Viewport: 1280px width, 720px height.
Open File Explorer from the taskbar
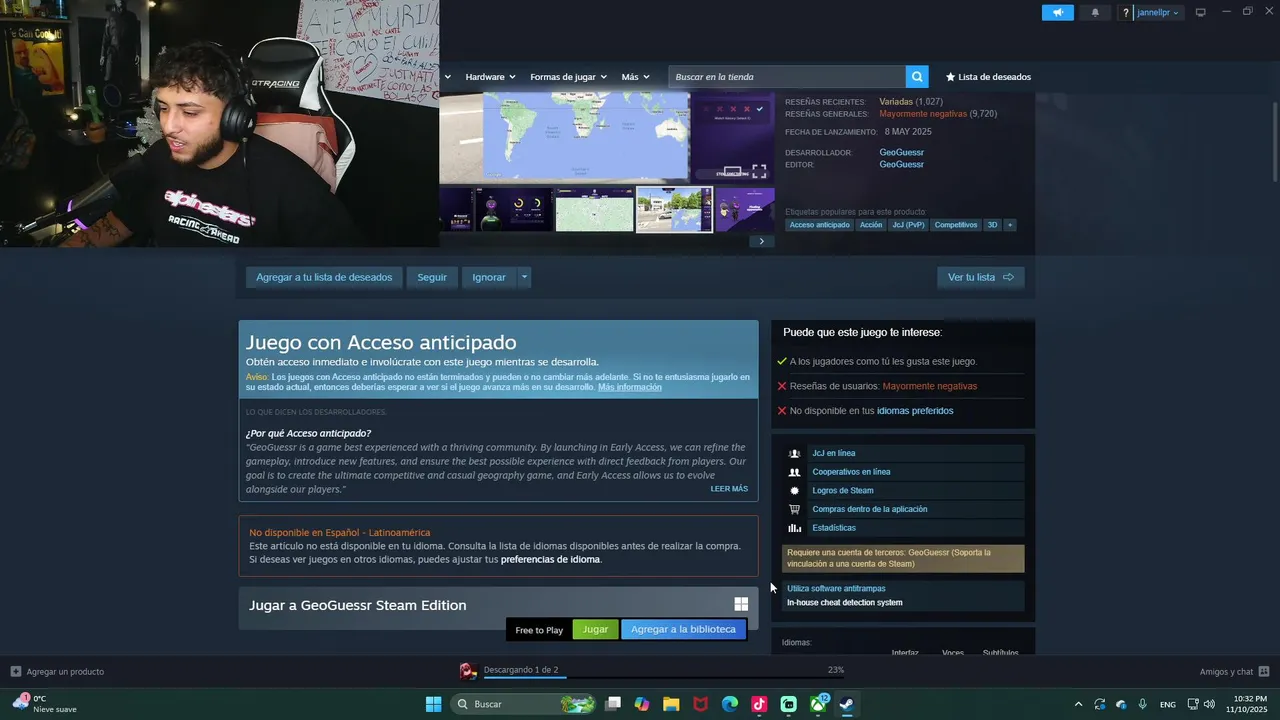point(671,704)
